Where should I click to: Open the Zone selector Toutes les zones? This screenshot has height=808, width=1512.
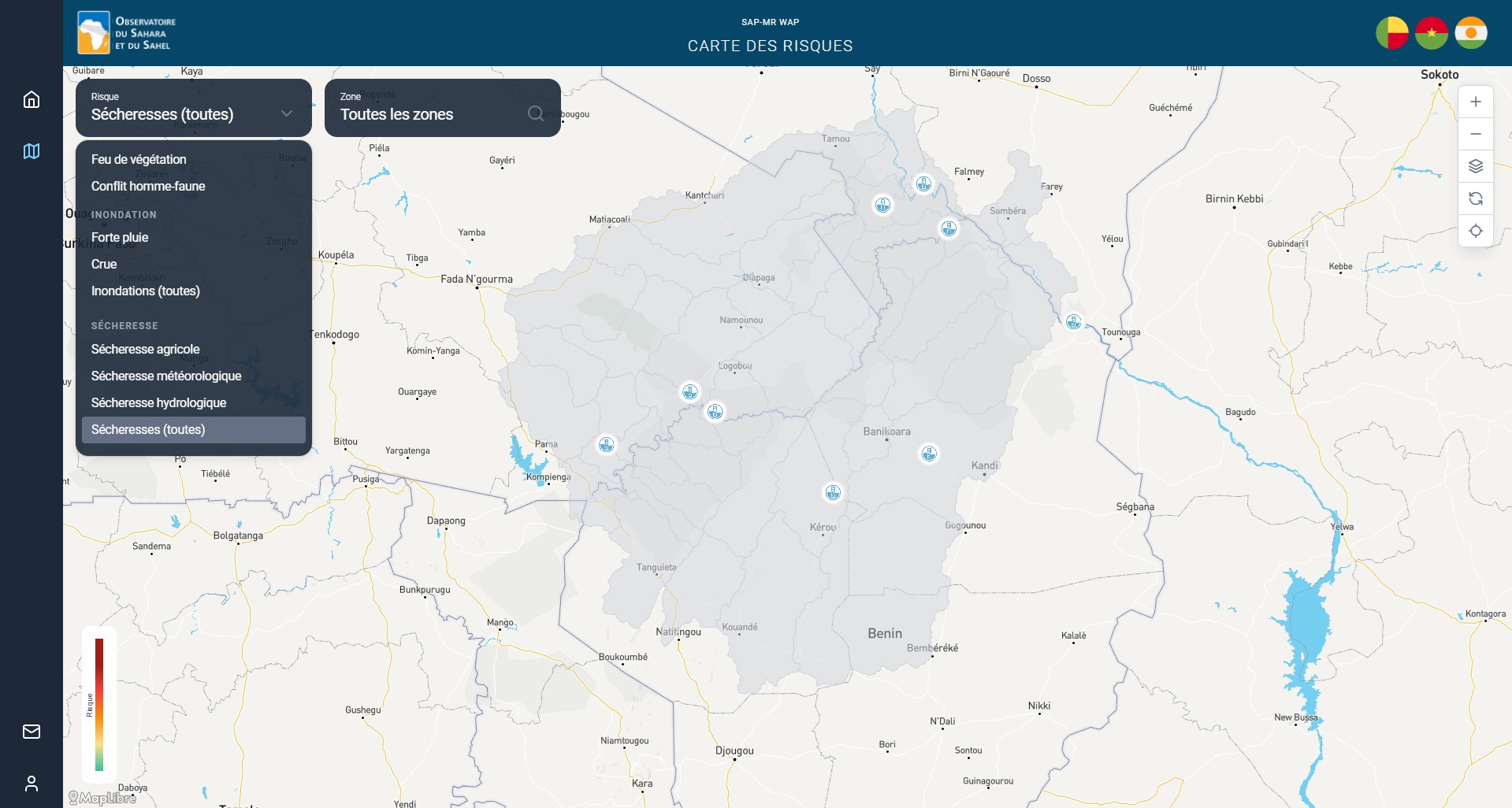pos(443,108)
